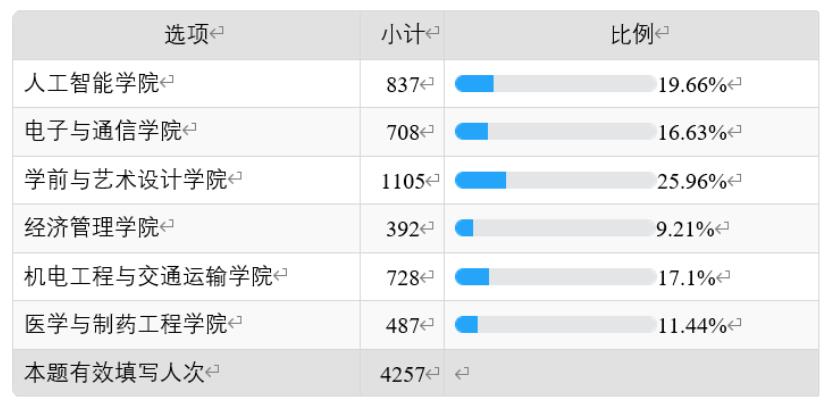Click the subtotal value 1105
This screenshot has width=838, height=411.
coord(403,182)
